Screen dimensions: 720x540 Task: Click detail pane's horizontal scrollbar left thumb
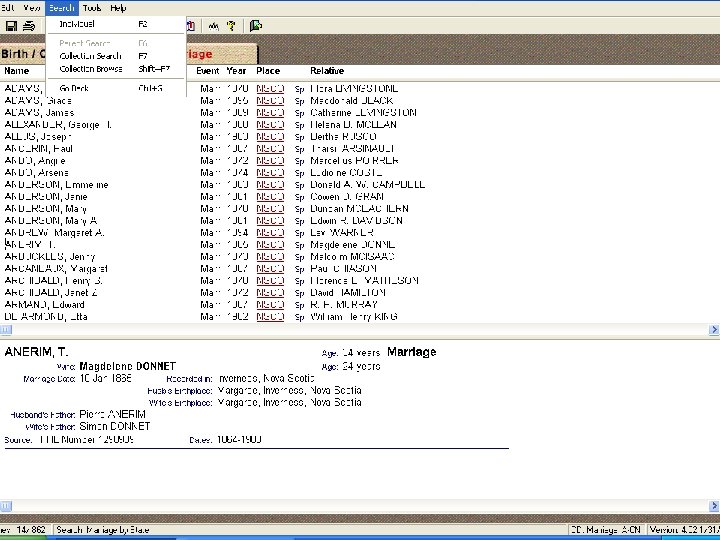(x=6, y=506)
